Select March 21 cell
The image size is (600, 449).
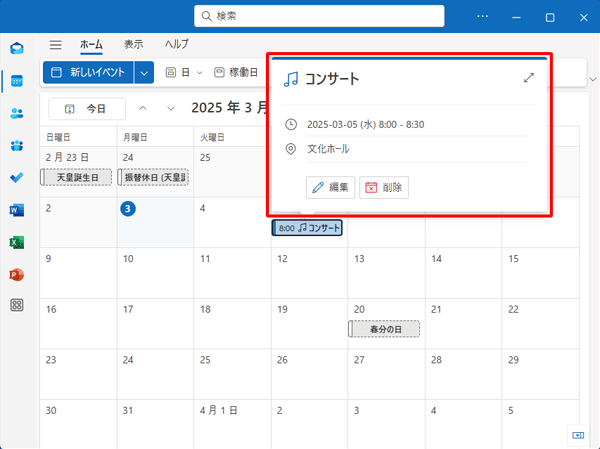click(x=463, y=323)
